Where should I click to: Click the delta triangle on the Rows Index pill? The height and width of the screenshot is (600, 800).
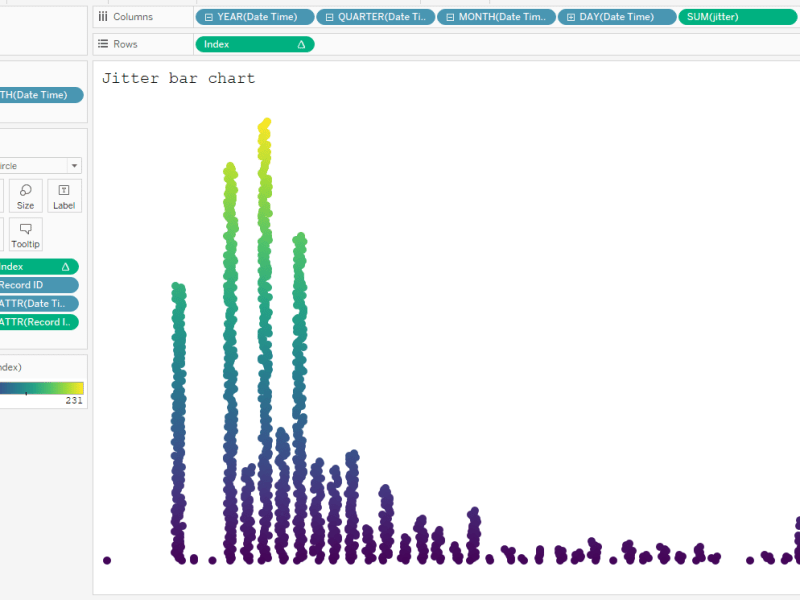coord(301,44)
